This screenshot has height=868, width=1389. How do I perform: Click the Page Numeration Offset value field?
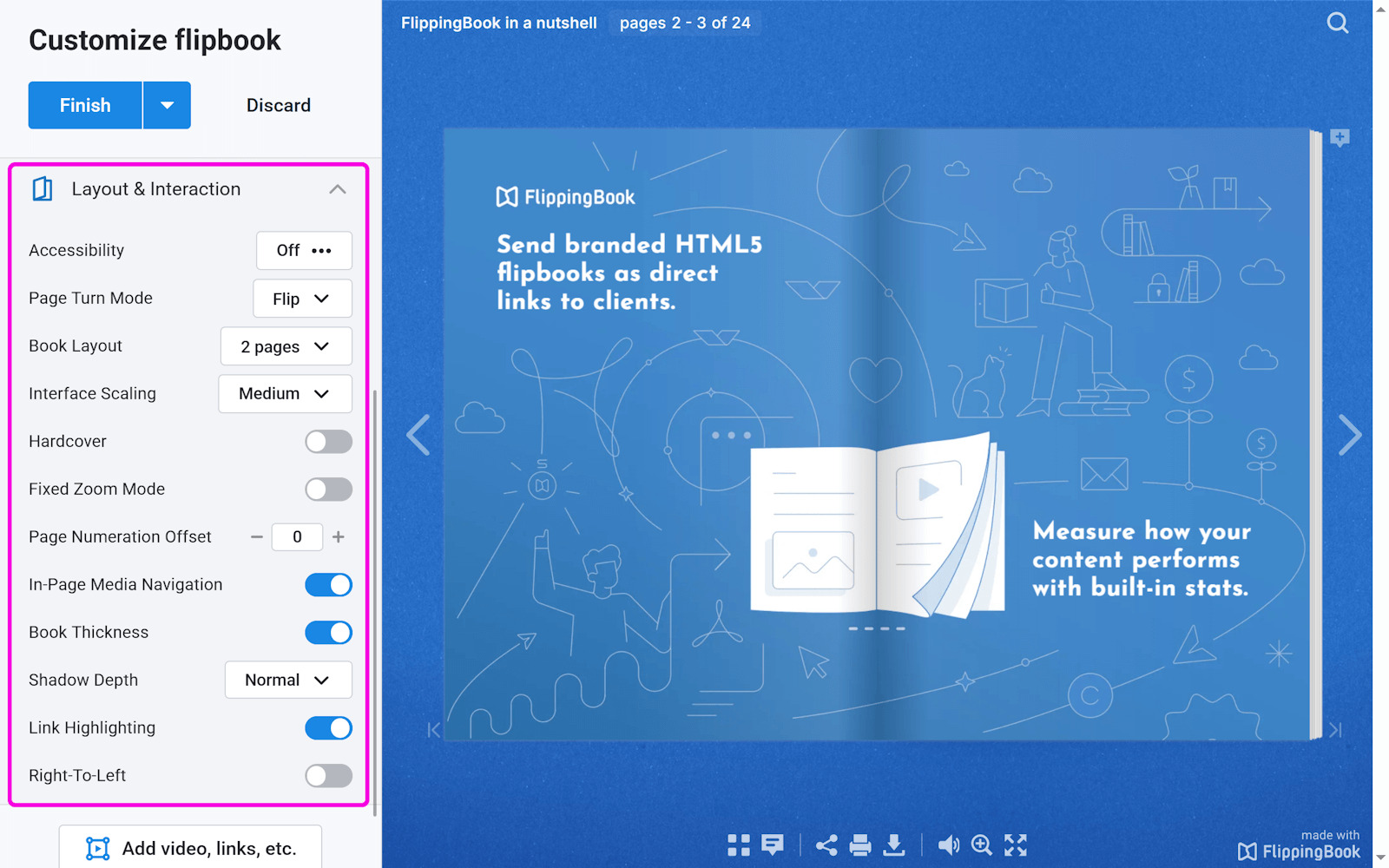297,537
